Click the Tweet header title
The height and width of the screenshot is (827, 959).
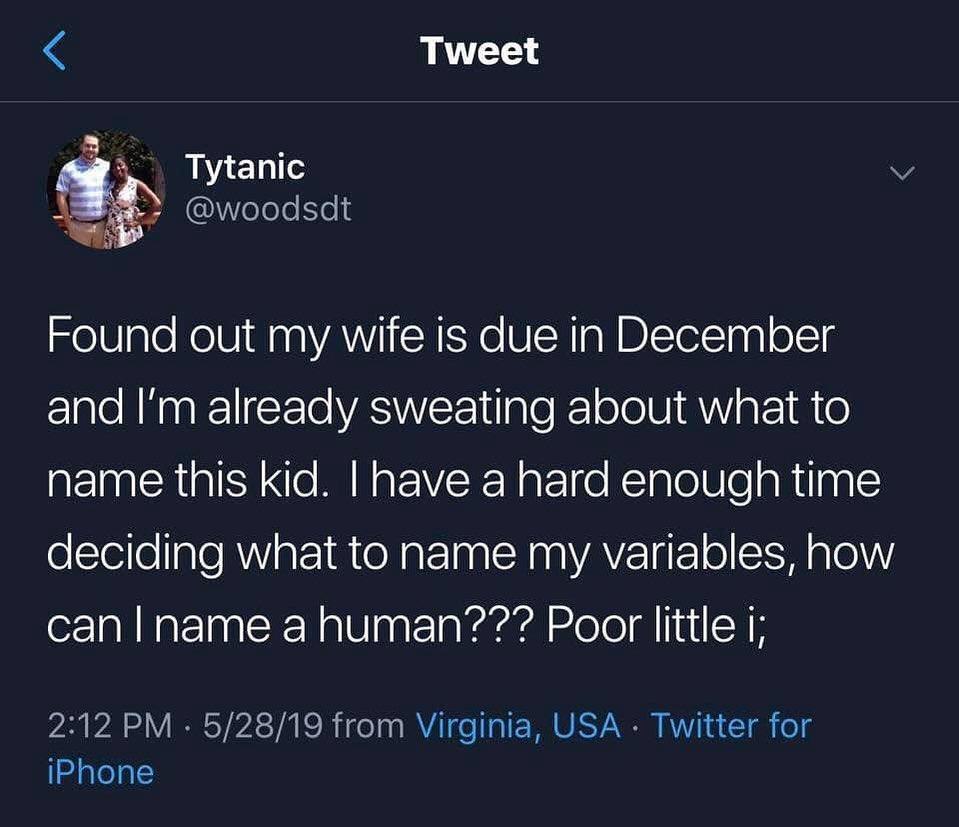[479, 51]
